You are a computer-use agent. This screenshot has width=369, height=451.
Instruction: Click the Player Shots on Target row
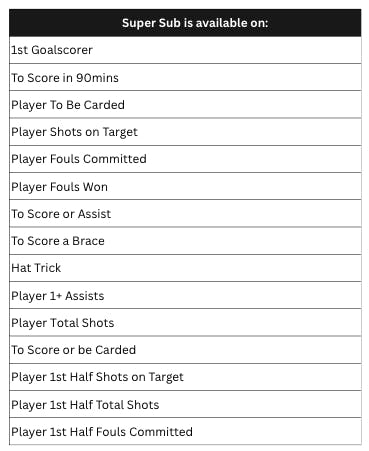(185, 132)
